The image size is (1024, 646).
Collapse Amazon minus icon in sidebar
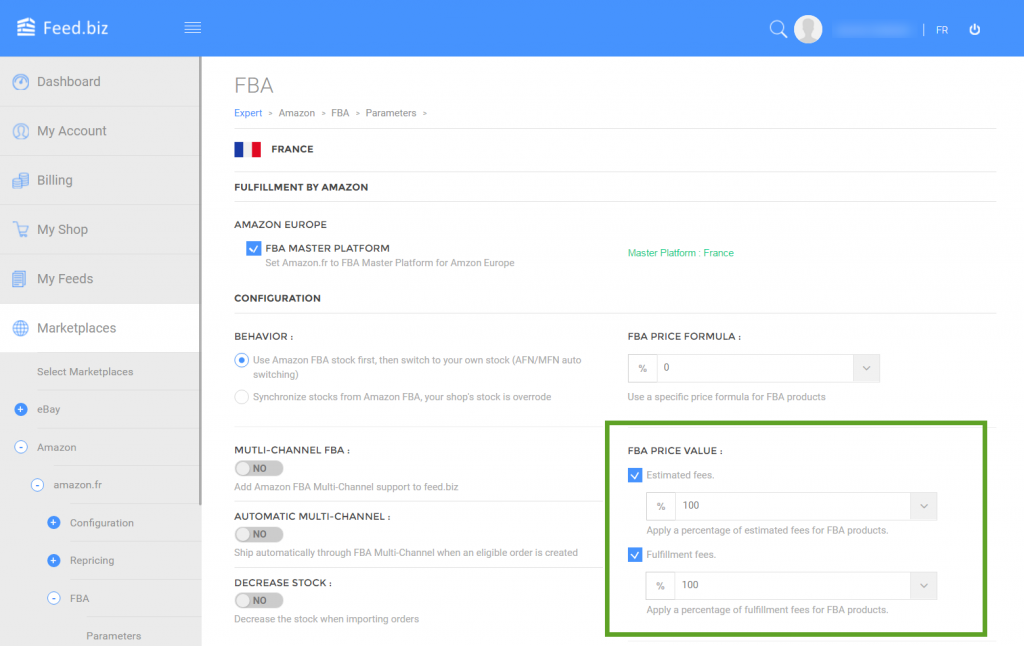(21, 447)
